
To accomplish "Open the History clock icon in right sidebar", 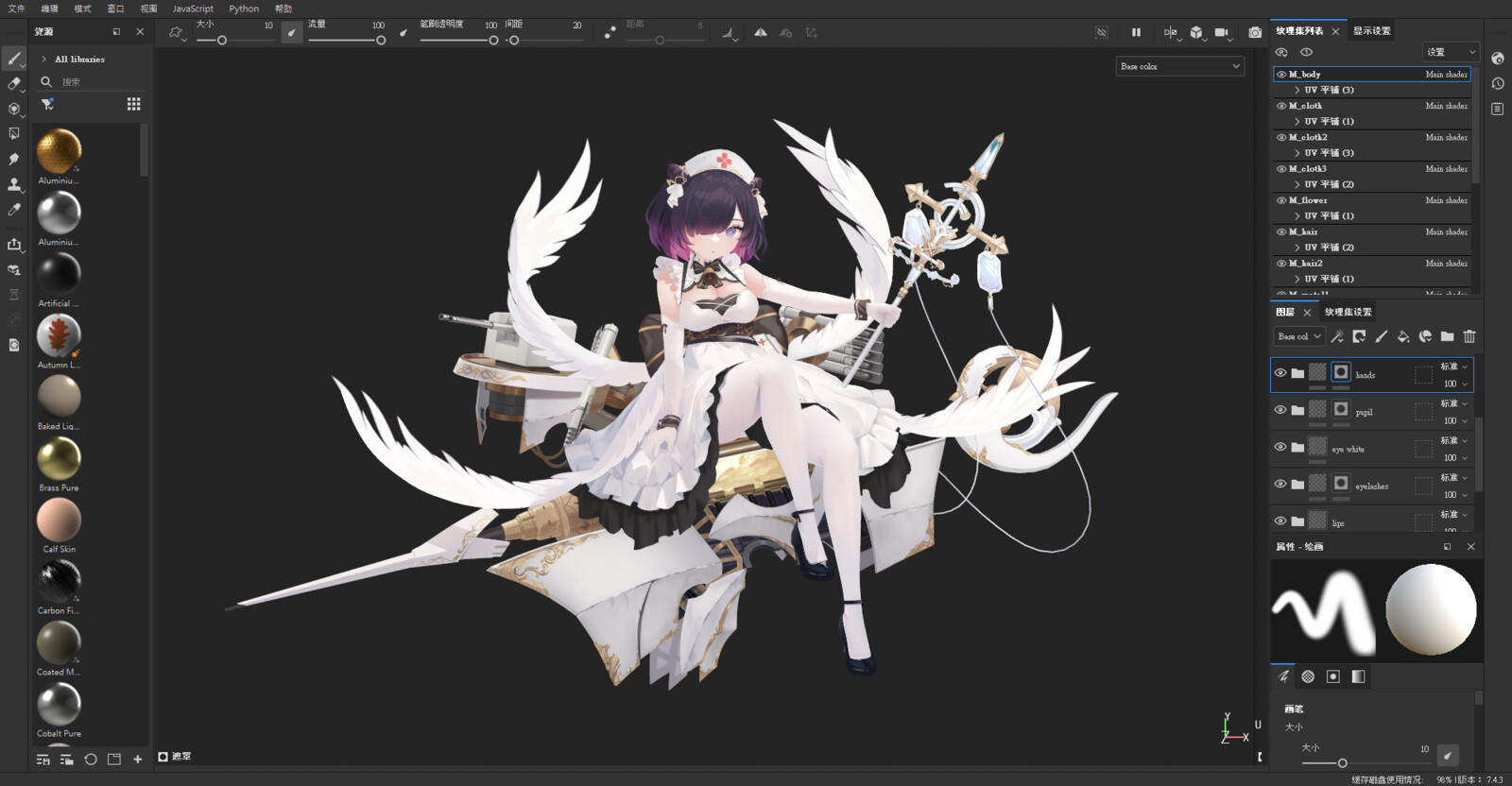I will [1498, 84].
